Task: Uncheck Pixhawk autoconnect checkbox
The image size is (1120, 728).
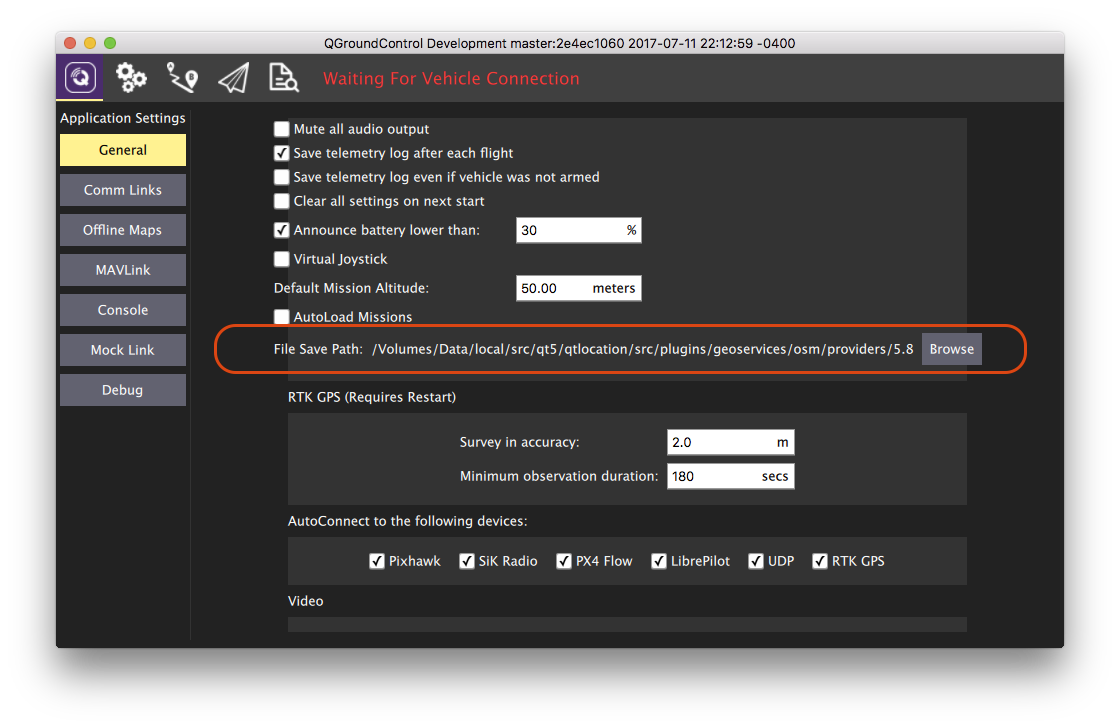Action: [x=376, y=561]
